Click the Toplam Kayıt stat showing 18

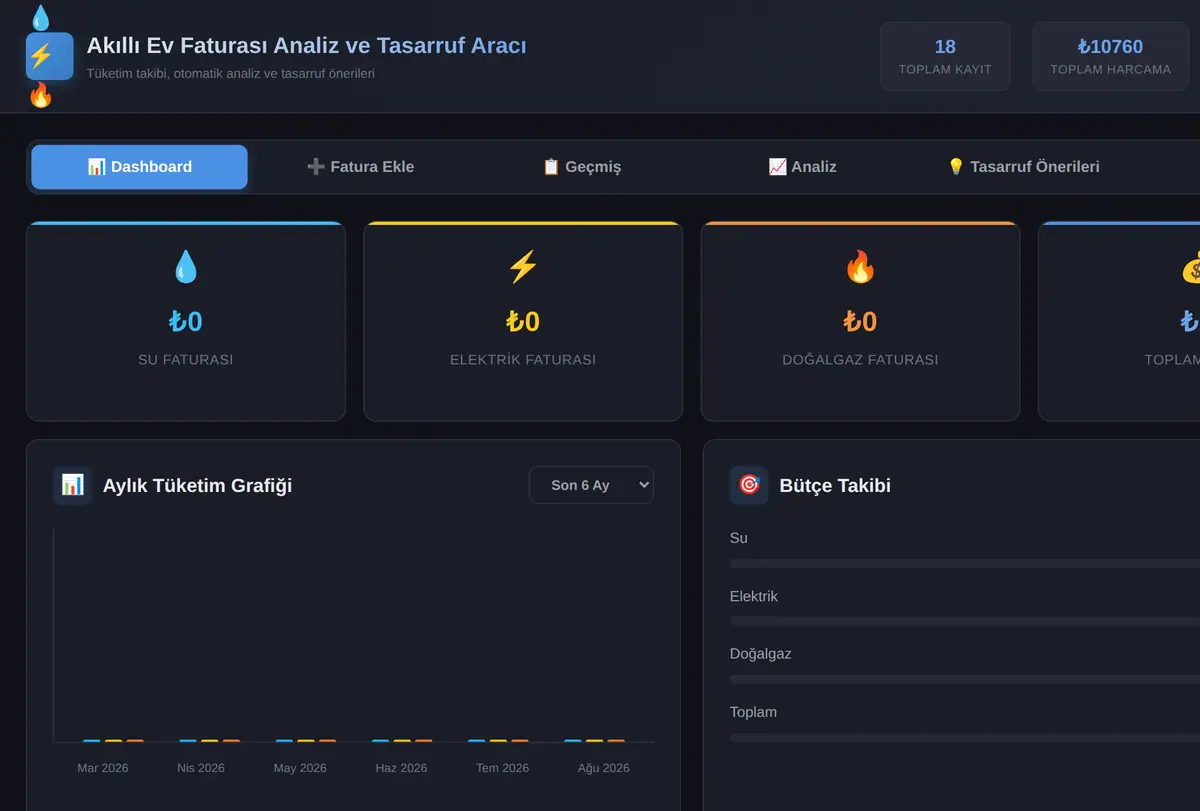coord(945,56)
